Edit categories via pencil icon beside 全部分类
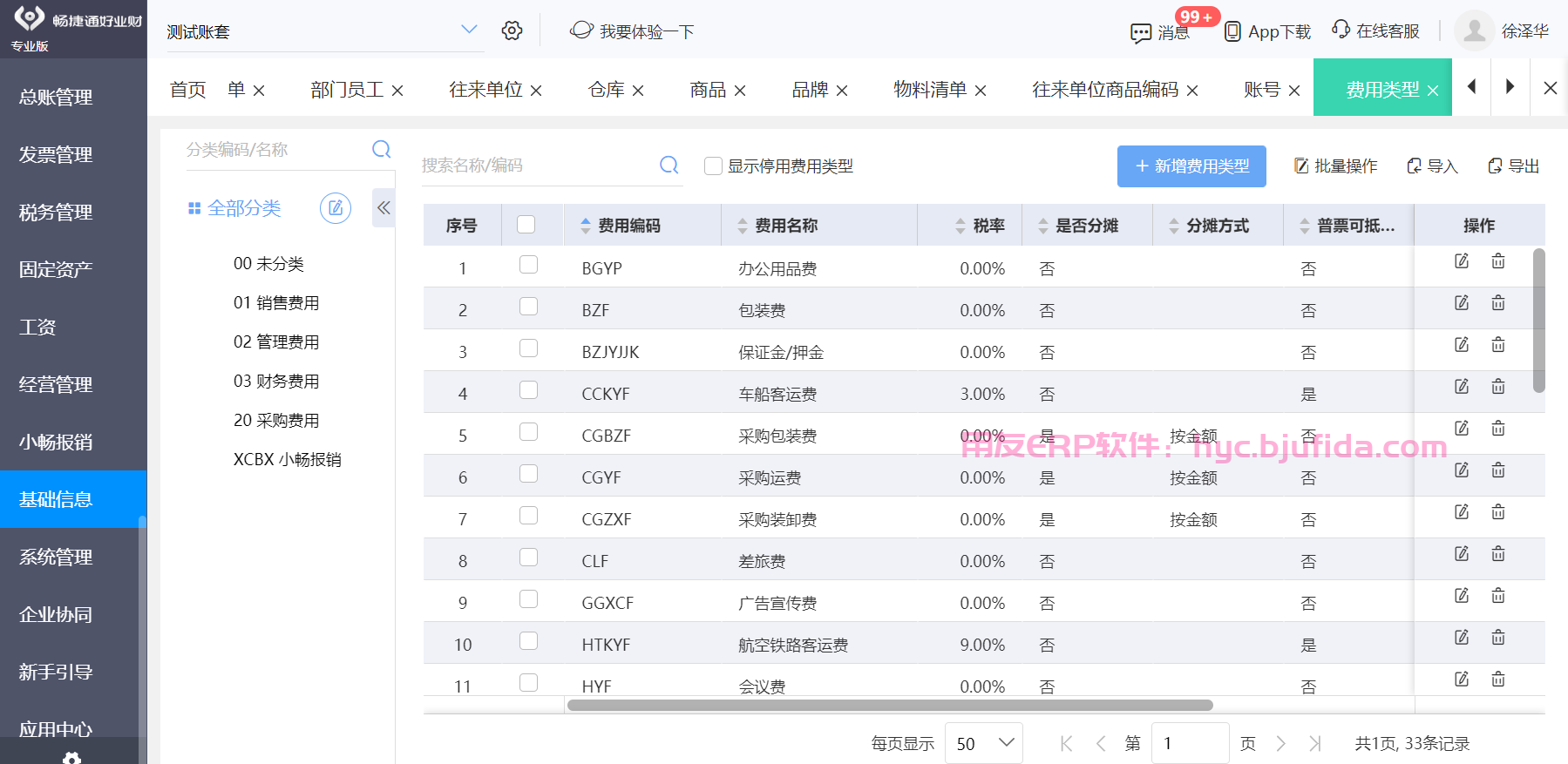 tap(336, 208)
